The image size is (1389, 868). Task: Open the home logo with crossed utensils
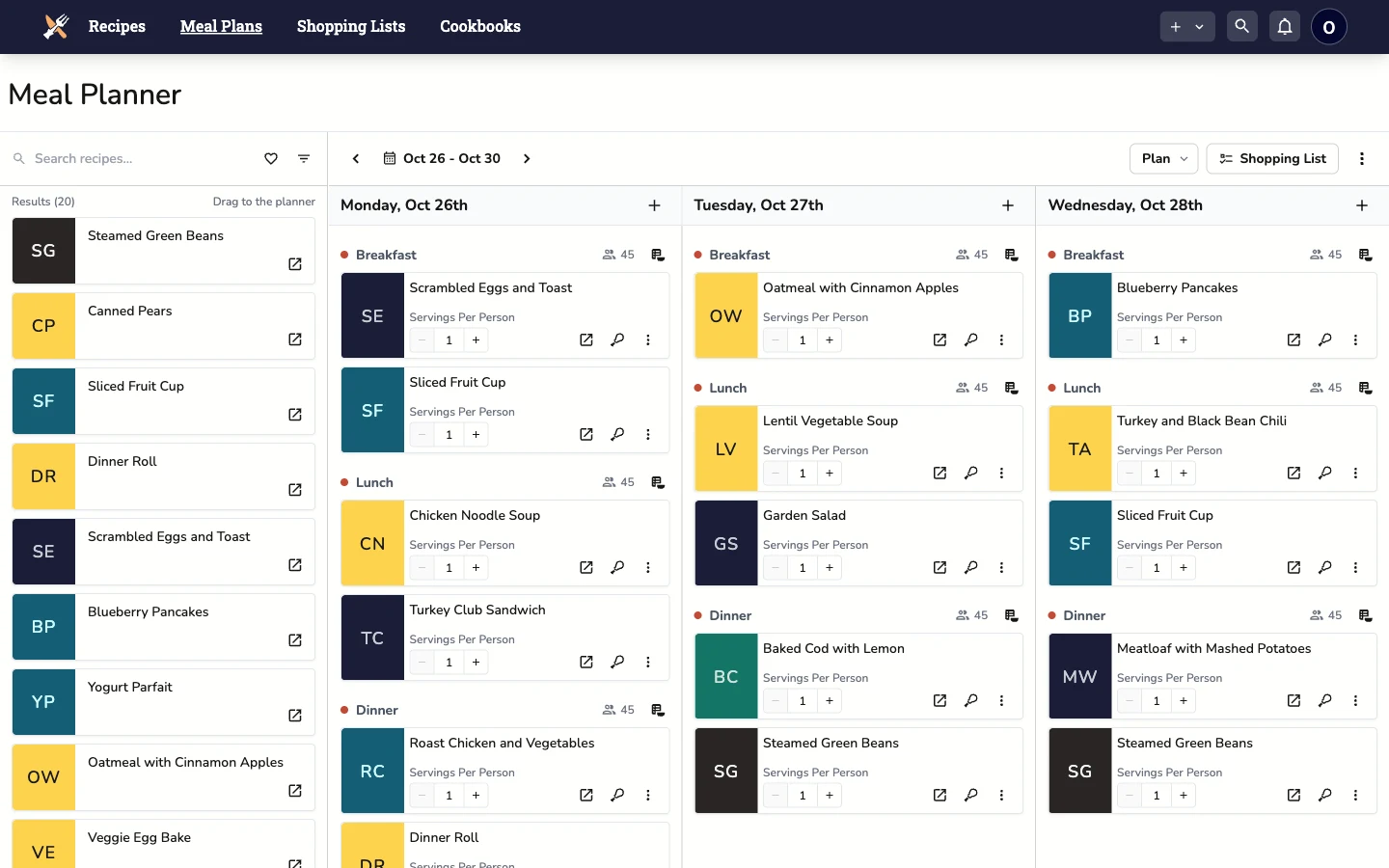(57, 27)
